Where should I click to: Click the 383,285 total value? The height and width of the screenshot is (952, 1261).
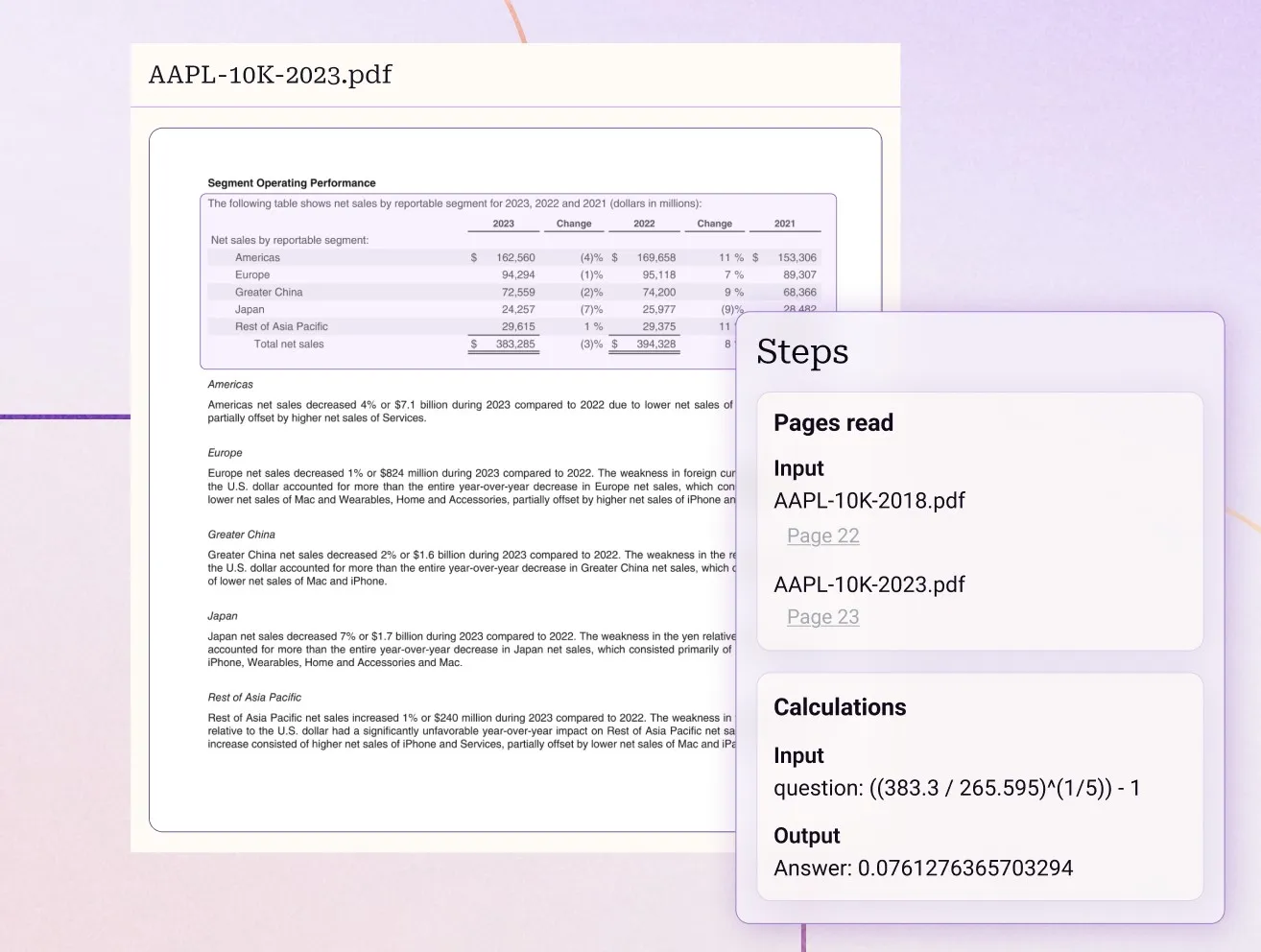515,345
